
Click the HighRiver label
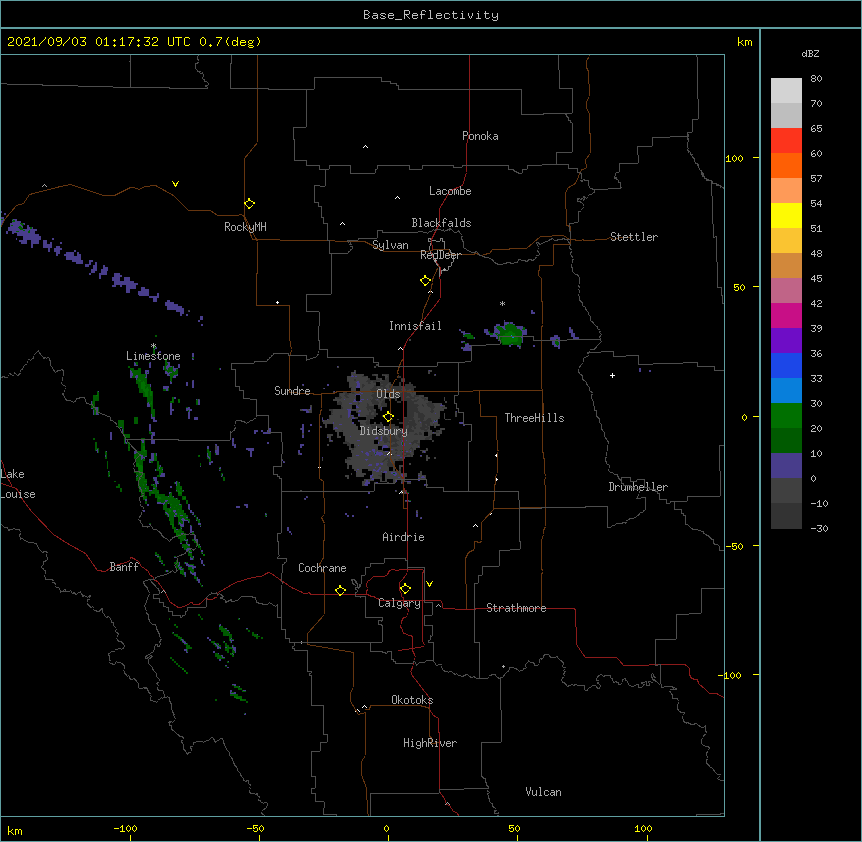tap(430, 743)
